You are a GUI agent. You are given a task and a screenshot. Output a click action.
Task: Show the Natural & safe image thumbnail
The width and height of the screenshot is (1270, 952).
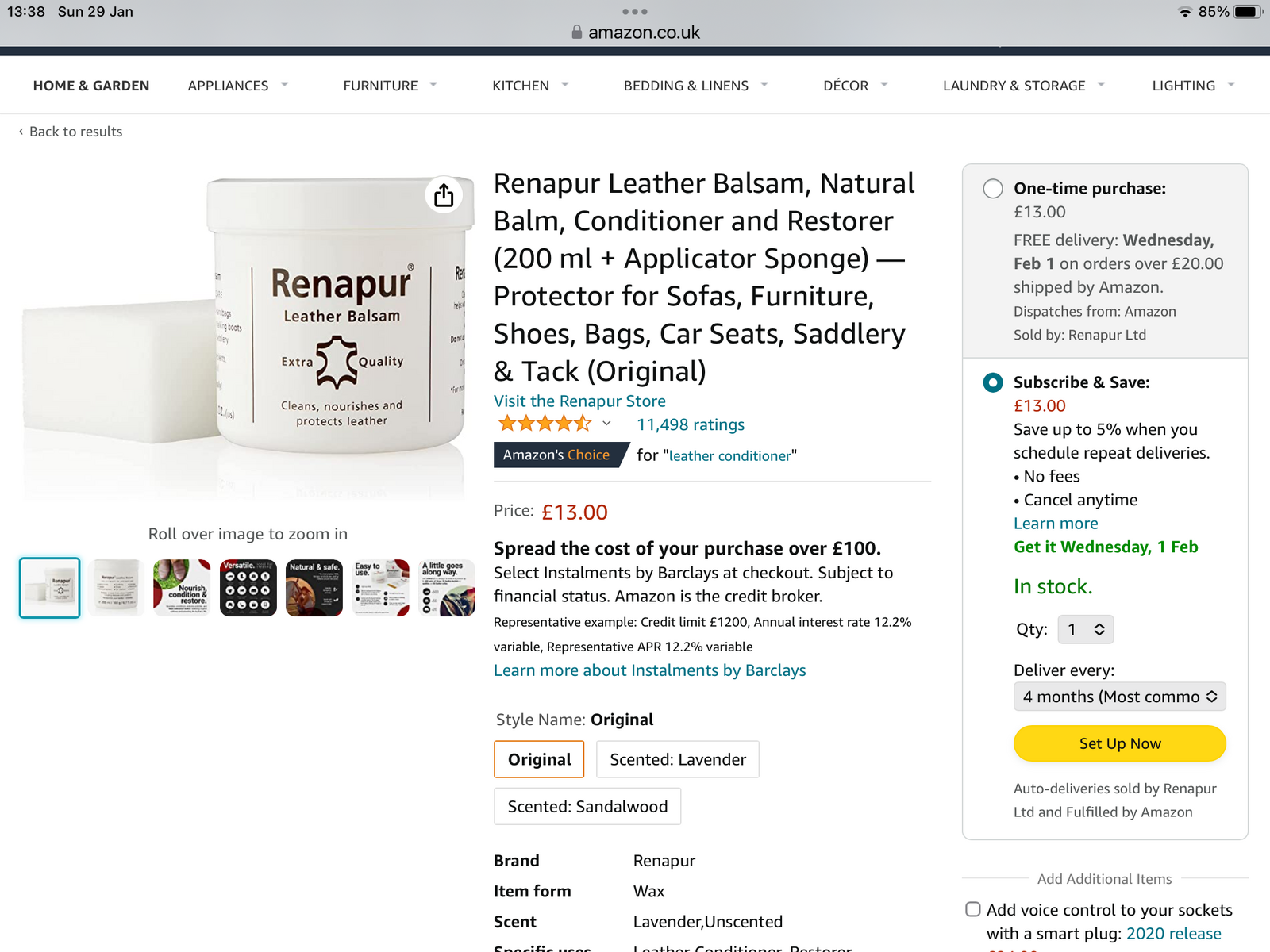314,588
